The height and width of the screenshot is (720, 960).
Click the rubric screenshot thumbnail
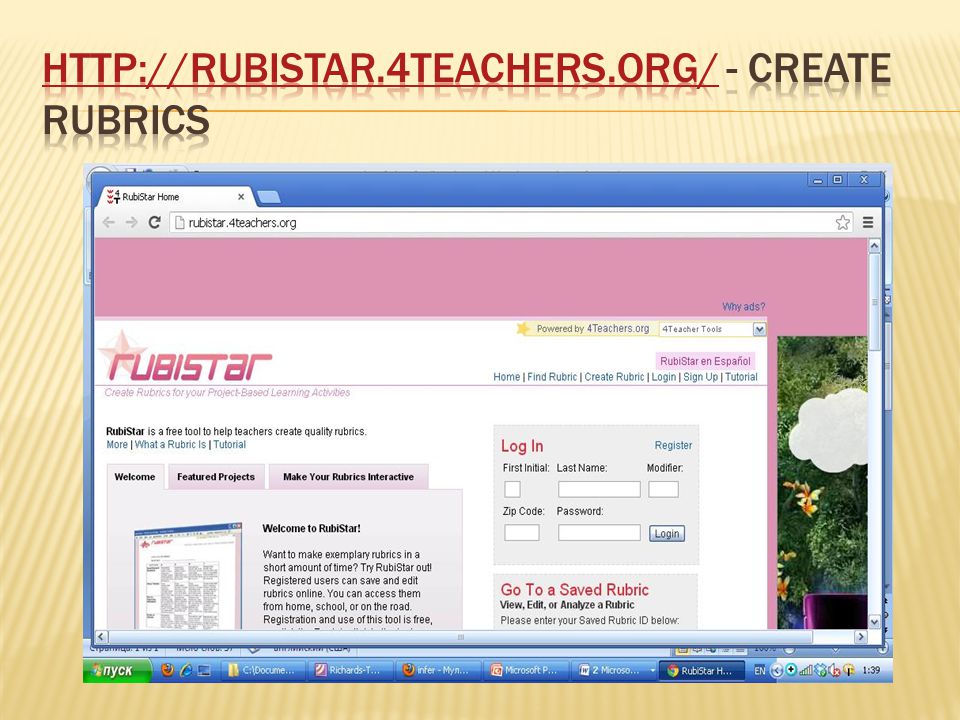pos(188,576)
